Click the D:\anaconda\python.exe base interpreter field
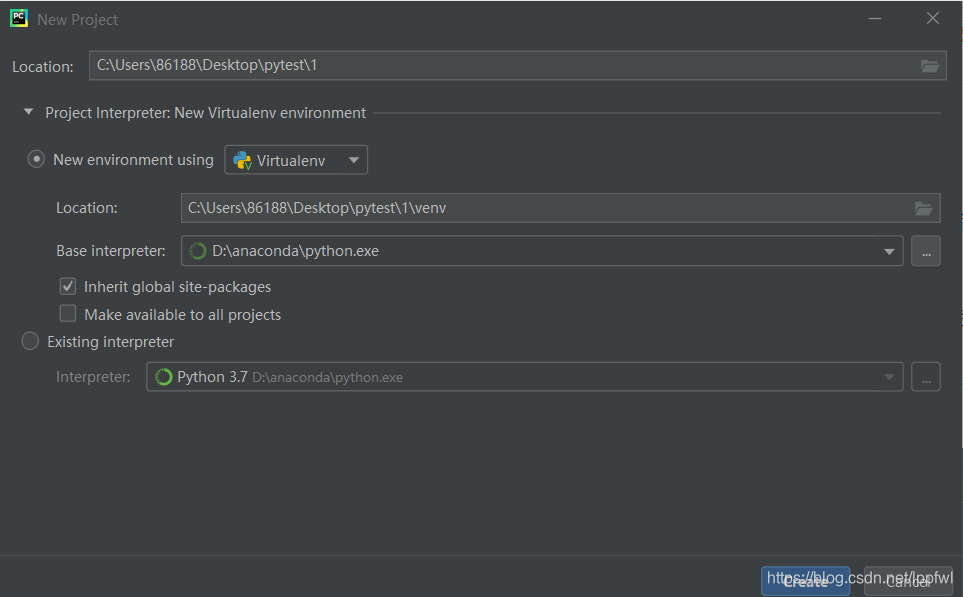The height and width of the screenshot is (597, 963). pyautogui.click(x=542, y=251)
